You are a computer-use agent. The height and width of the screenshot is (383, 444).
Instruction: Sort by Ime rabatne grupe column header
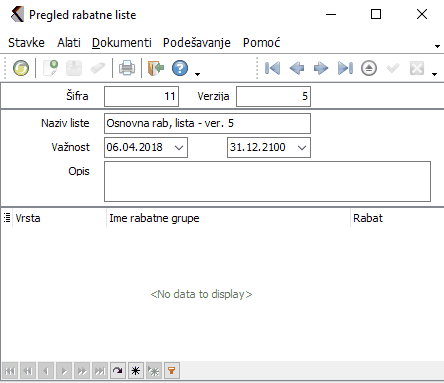(228, 218)
